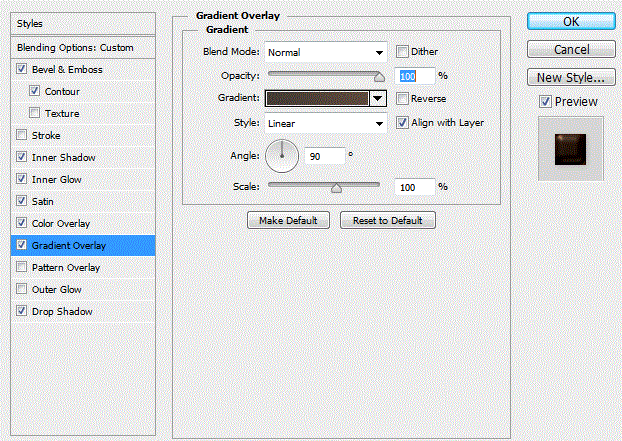This screenshot has height=441, width=622.
Task: Enable the Stroke effect checkbox
Action: [23, 135]
